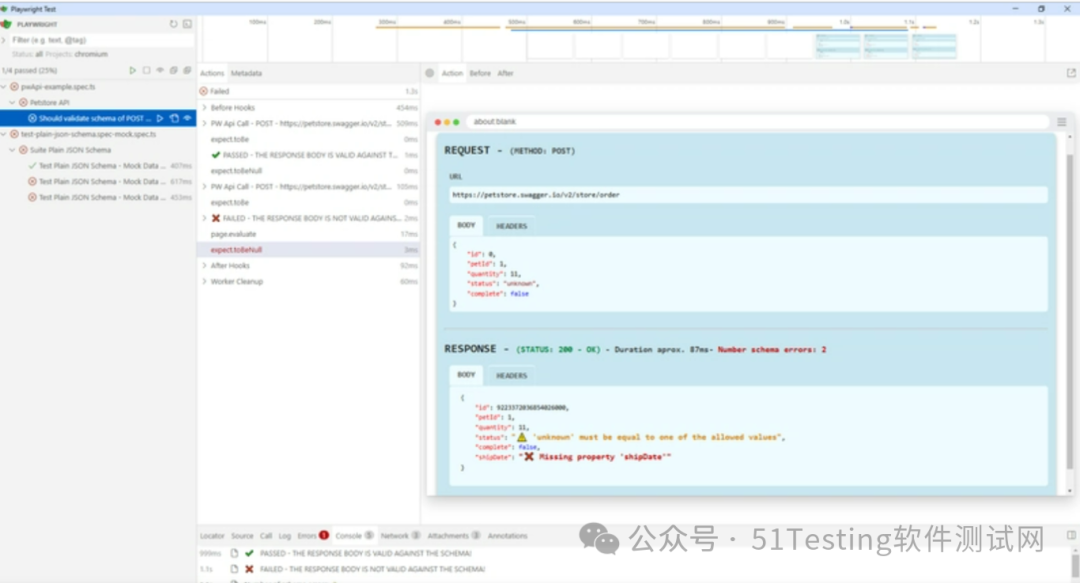Show request HEADERS tab
Image resolution: width=1080 pixels, height=583 pixels.
click(x=511, y=226)
